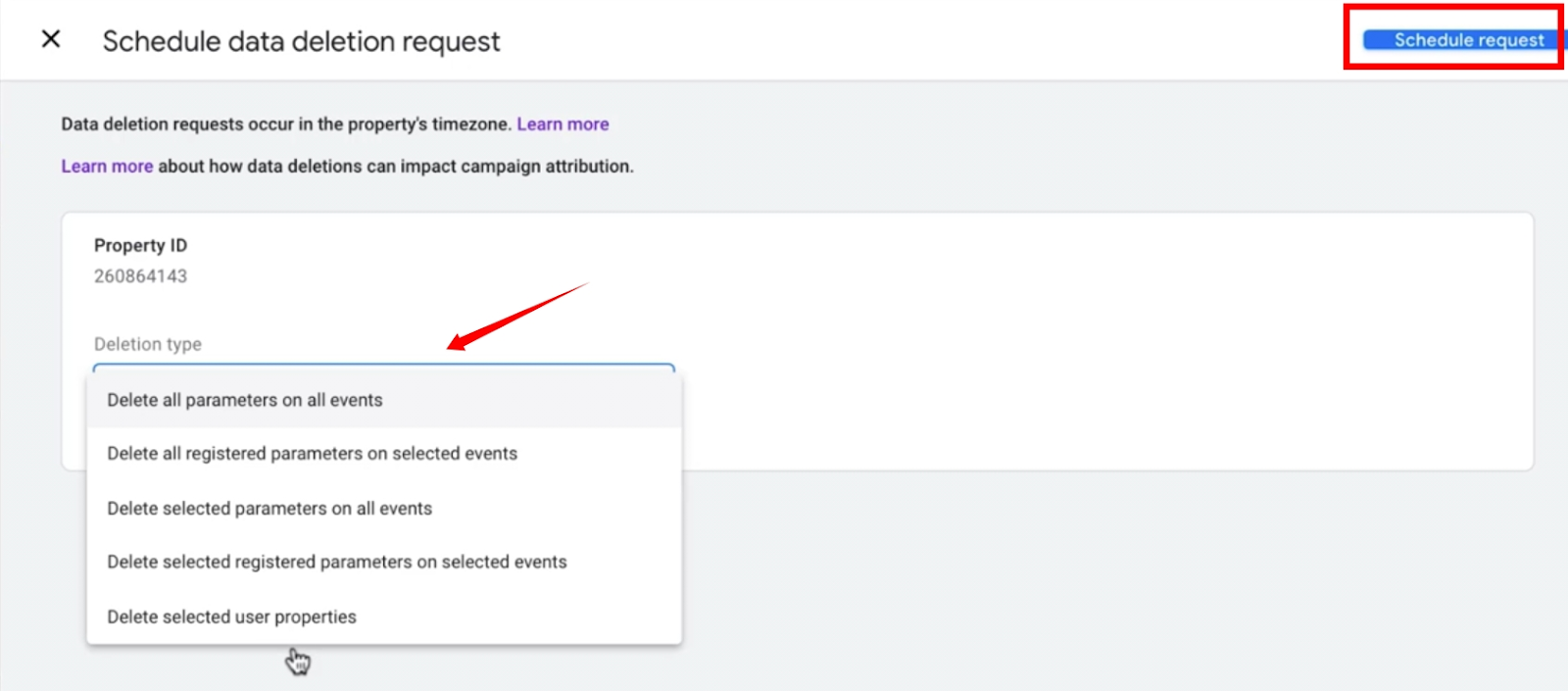
Task: Click the red arrow annotation
Action: (x=517, y=316)
